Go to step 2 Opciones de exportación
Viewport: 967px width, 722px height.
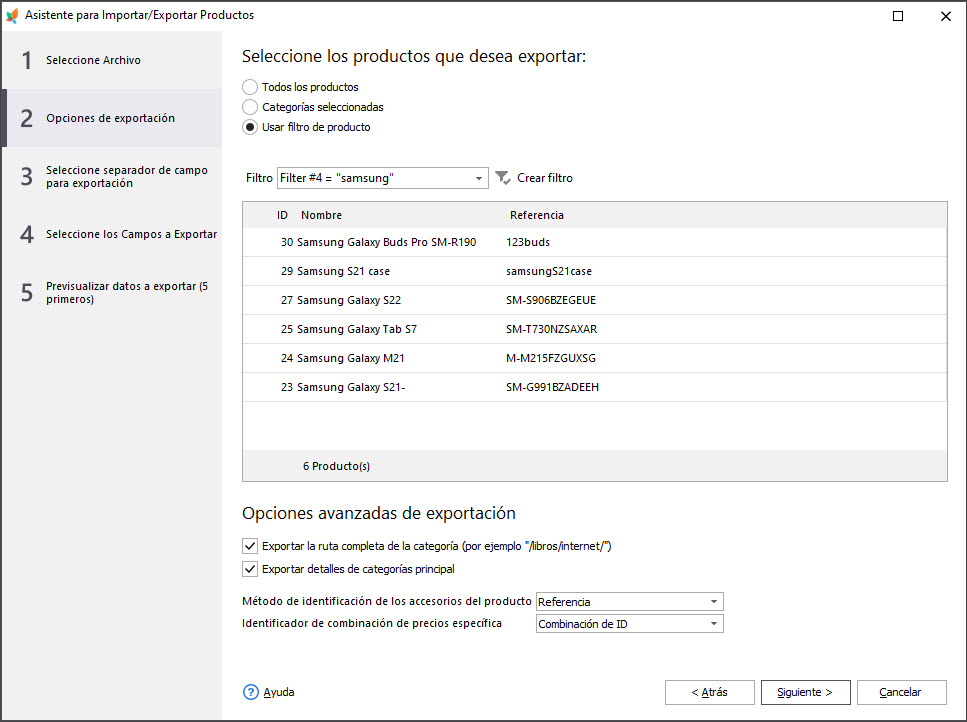point(112,118)
